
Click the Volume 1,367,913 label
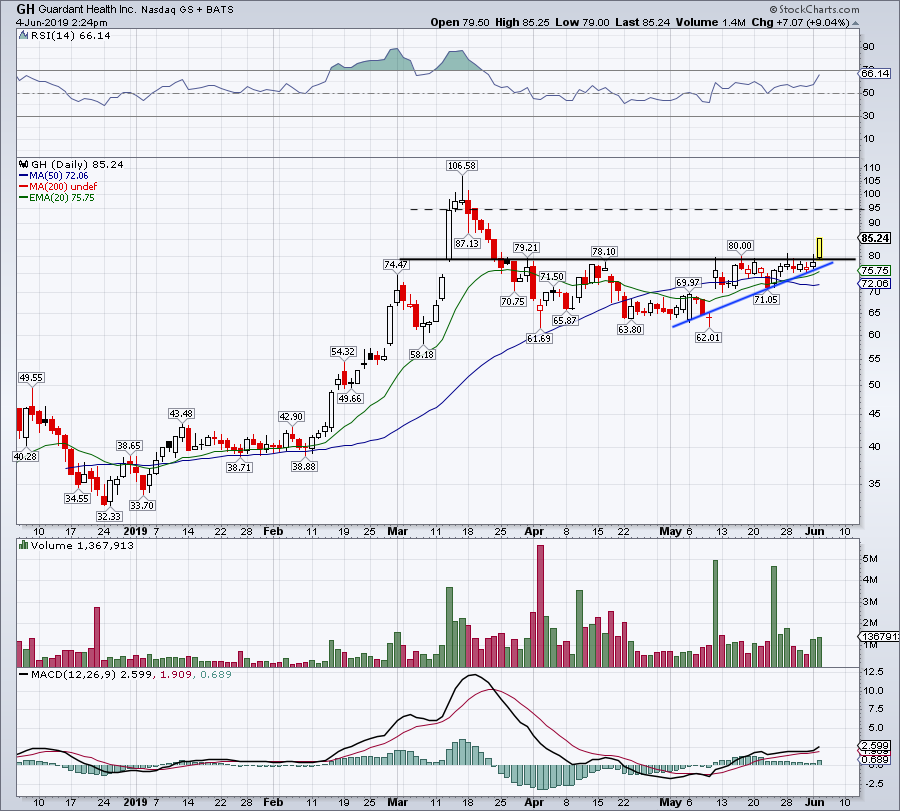[82, 545]
